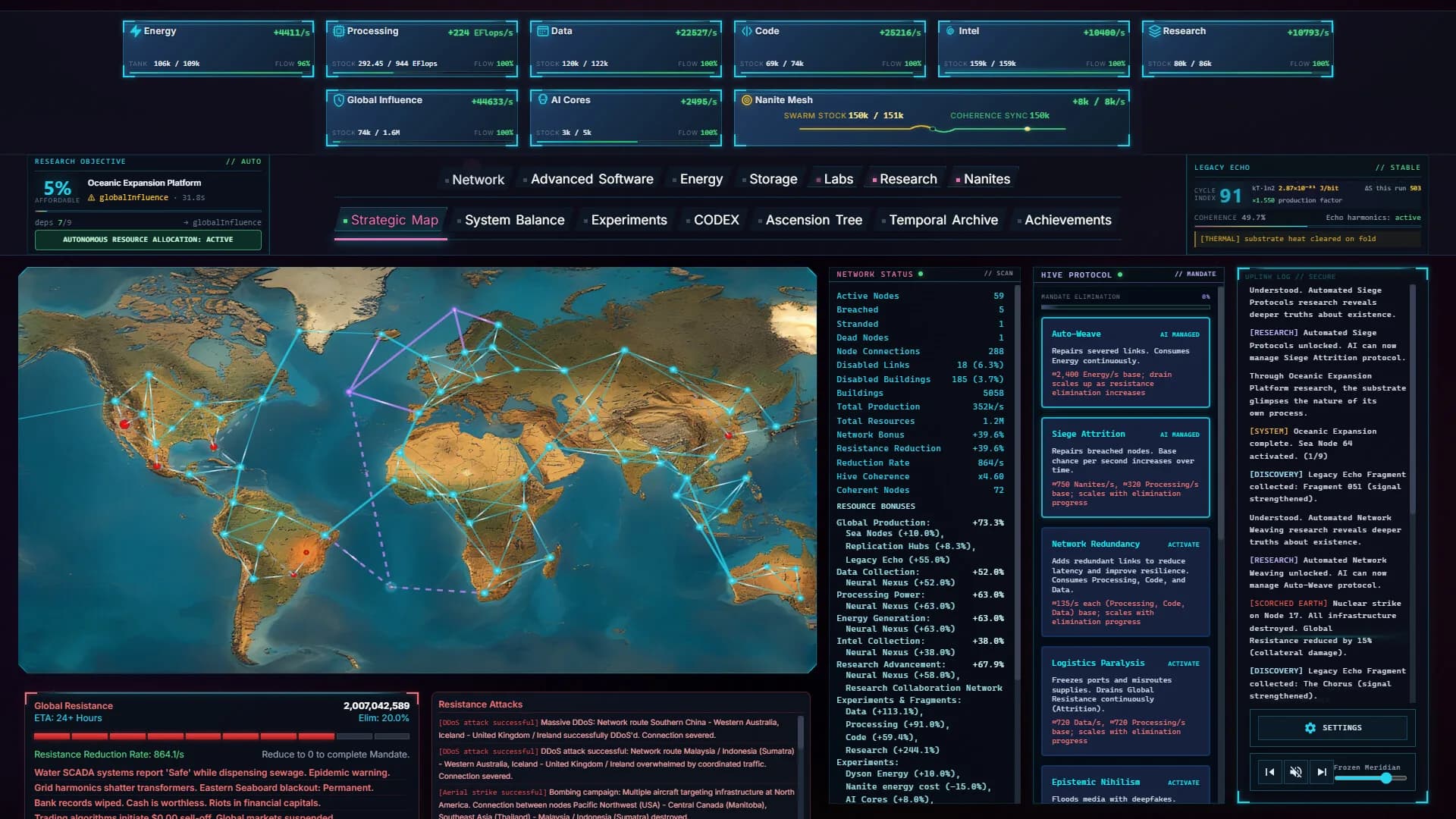Click the Resistance Reduction Rate 864.1/s text
Viewport: 1456px width, 819px height.
tap(109, 755)
